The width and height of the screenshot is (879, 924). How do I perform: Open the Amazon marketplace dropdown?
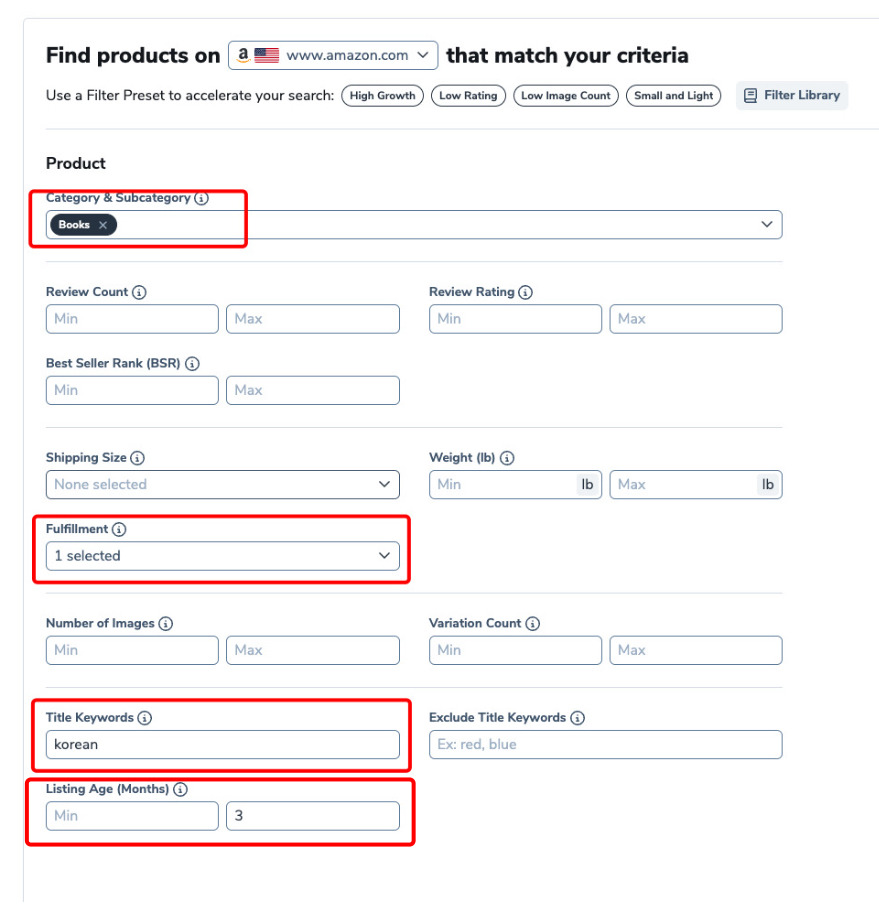point(333,56)
